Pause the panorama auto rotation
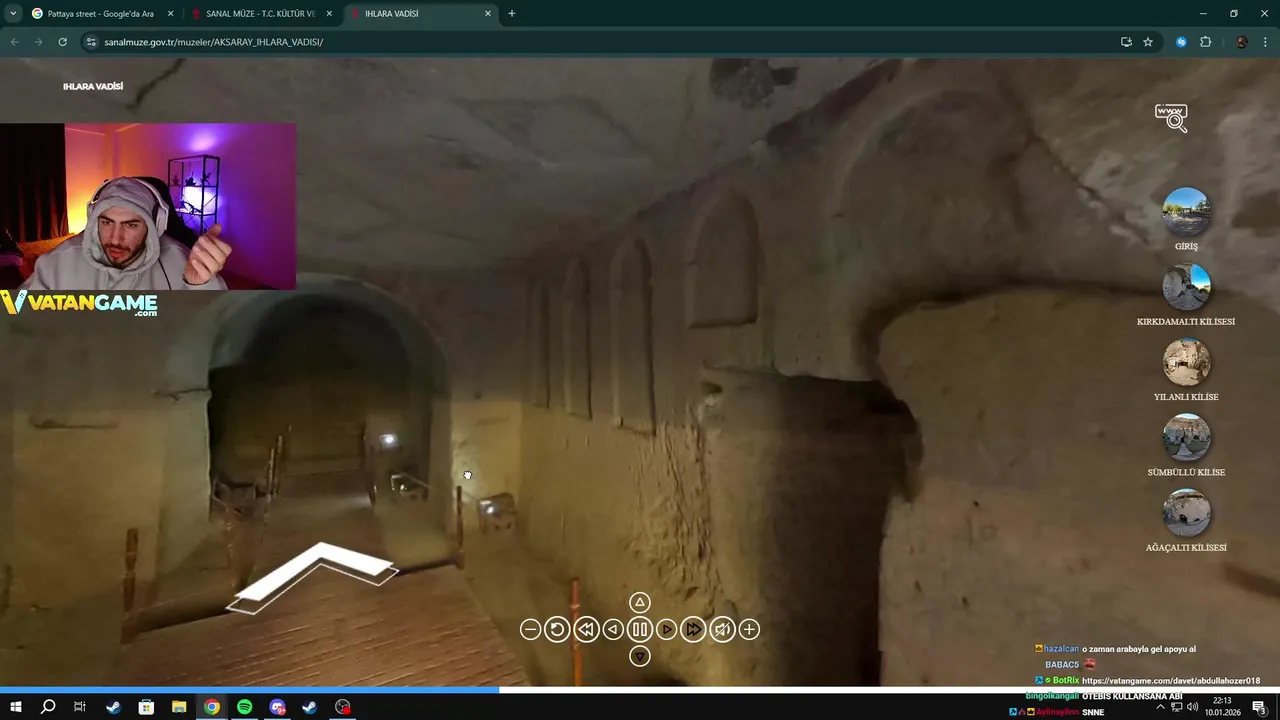 [x=640, y=629]
